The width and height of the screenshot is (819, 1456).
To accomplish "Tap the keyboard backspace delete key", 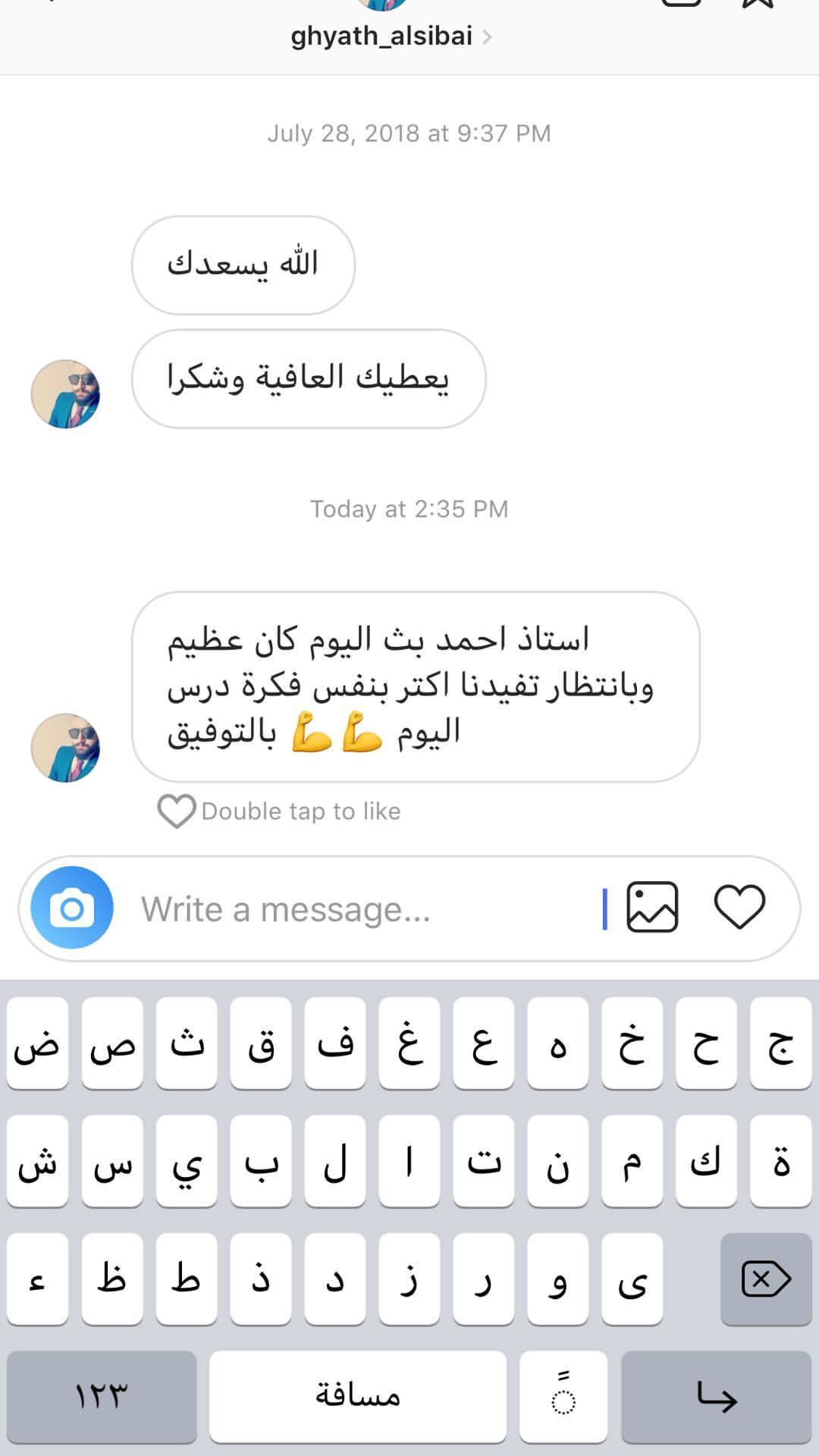I will [x=766, y=1279].
